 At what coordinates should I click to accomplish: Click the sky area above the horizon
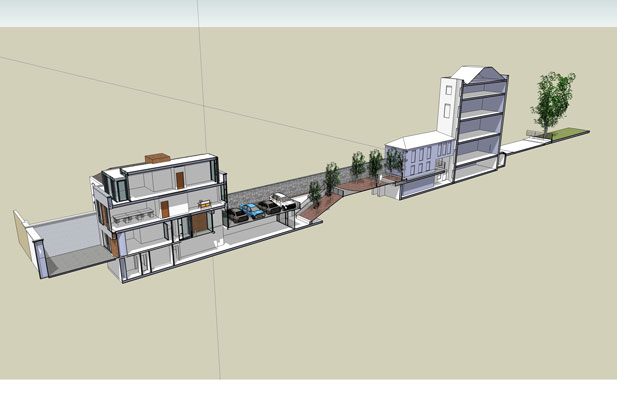click(300, 12)
